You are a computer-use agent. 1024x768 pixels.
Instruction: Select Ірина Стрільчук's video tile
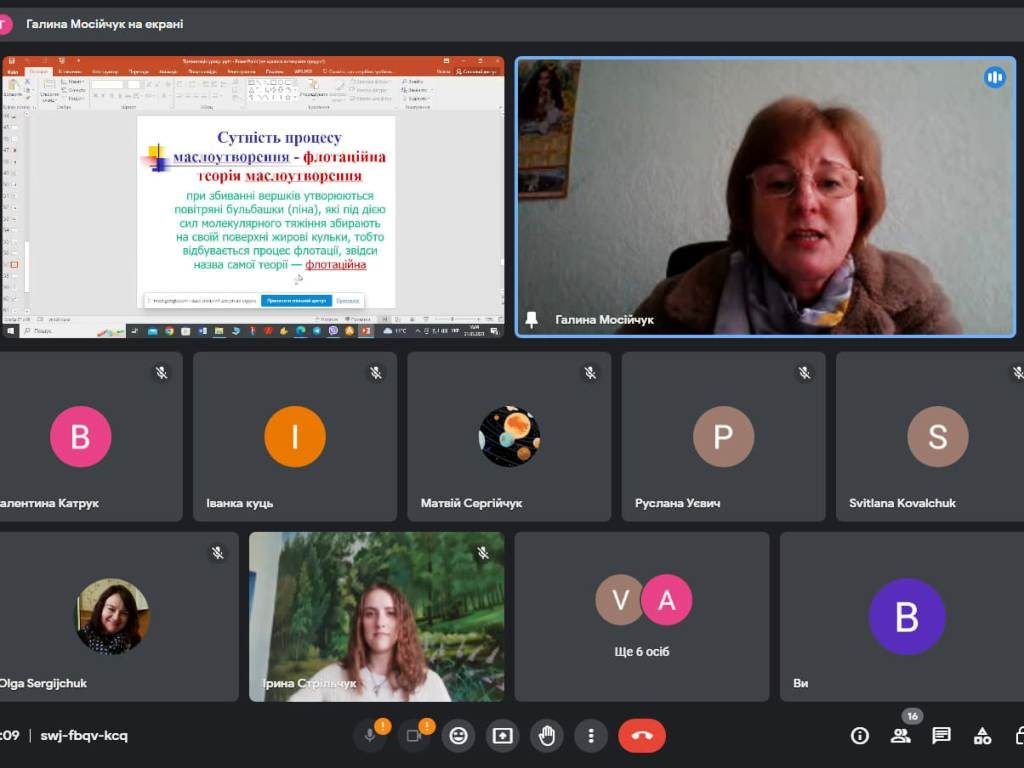pos(376,616)
